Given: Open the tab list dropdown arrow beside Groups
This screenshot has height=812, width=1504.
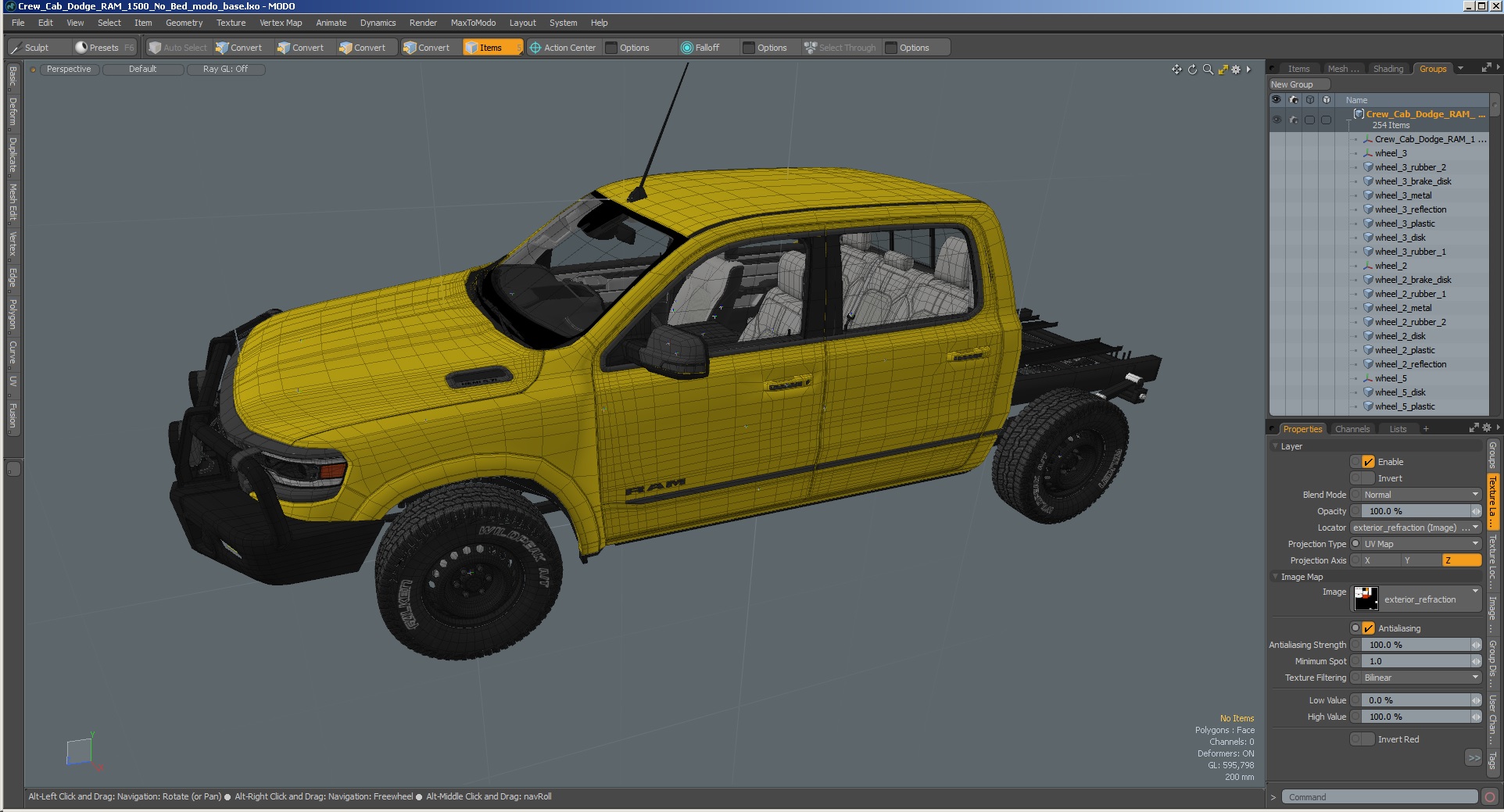Looking at the screenshot, I should [1460, 69].
